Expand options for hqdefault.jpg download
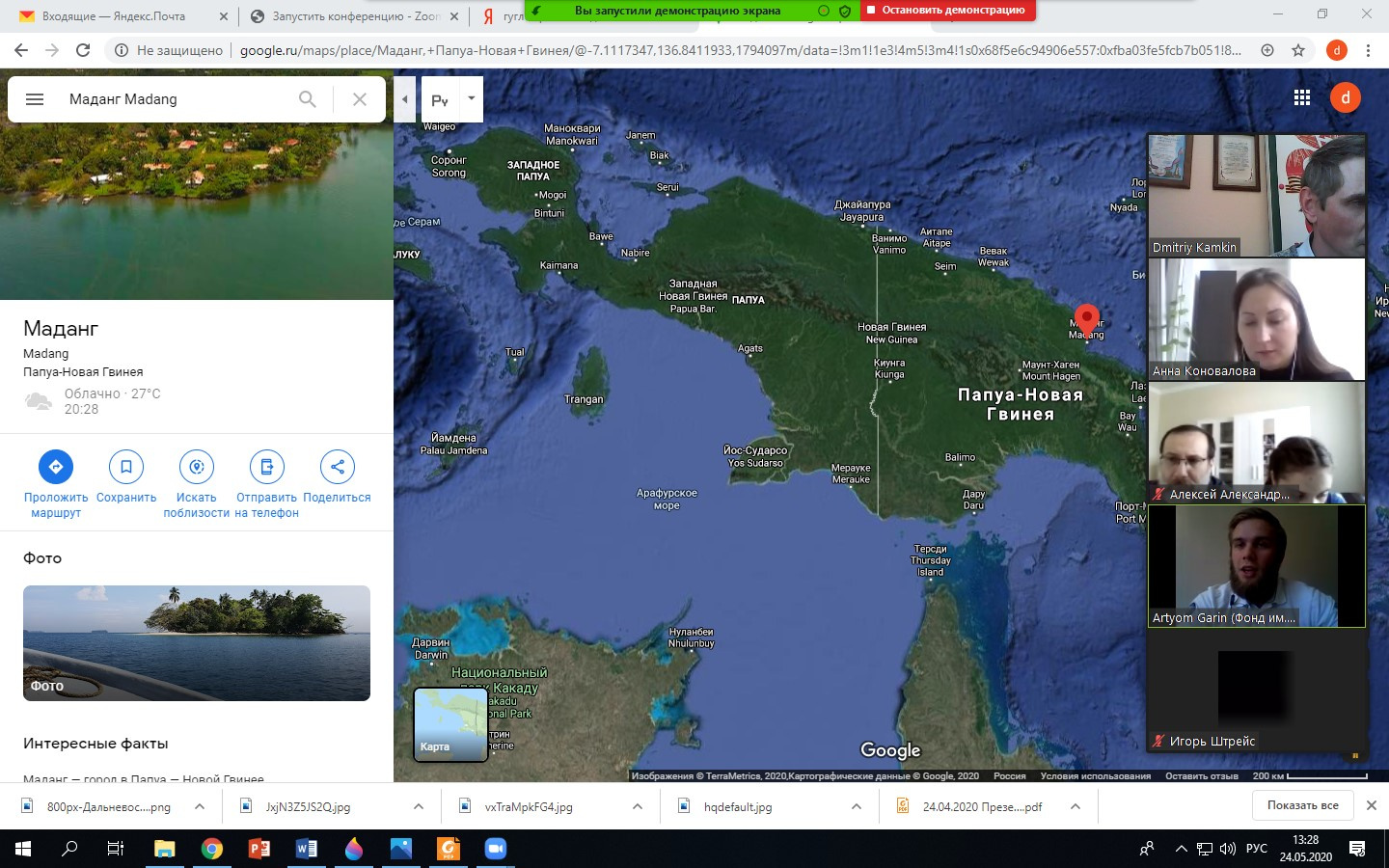Viewport: 1389px width, 868px height. coord(856,806)
